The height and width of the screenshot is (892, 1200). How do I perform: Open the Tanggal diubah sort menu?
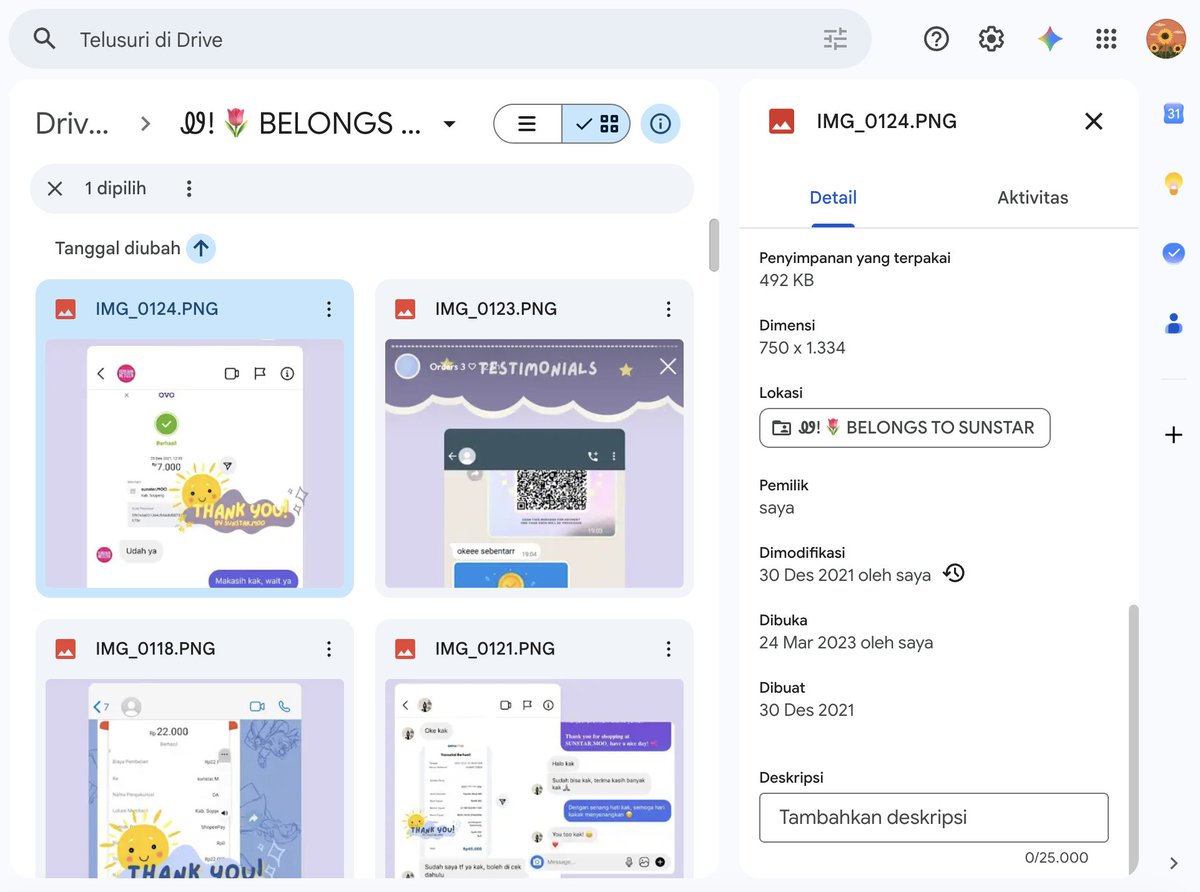click(118, 248)
